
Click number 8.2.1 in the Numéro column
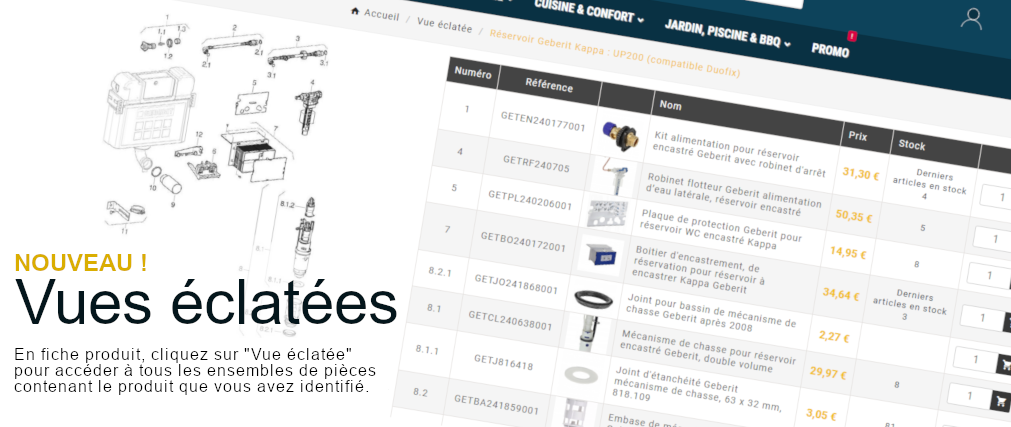click(440, 272)
